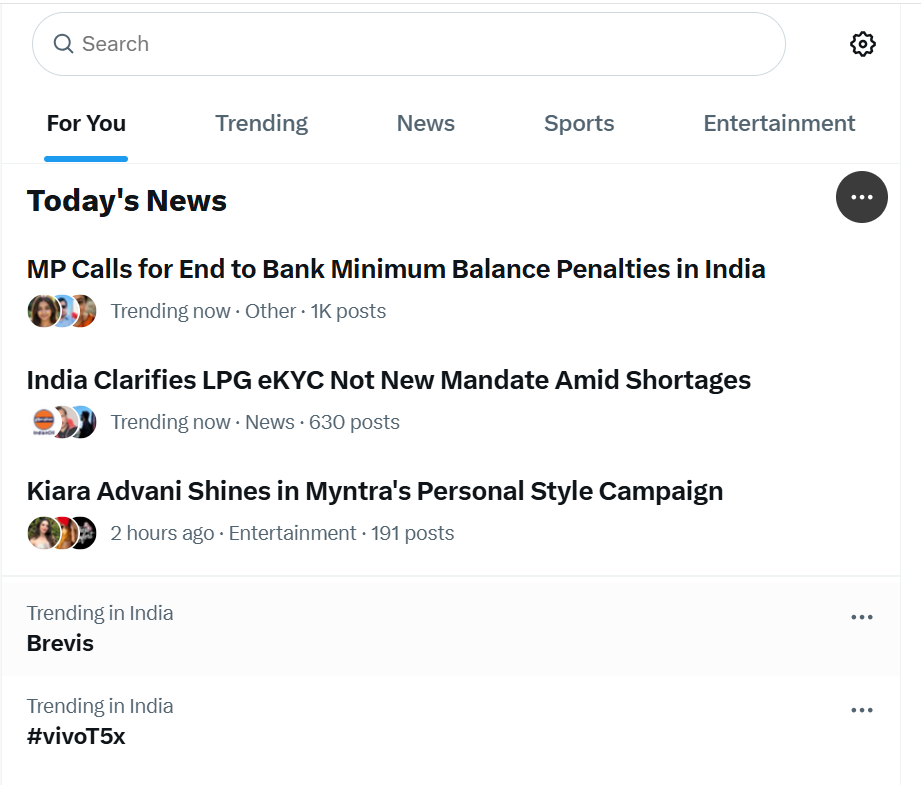Click the Today's News heading
Image resolution: width=921 pixels, height=785 pixels.
tap(127, 201)
